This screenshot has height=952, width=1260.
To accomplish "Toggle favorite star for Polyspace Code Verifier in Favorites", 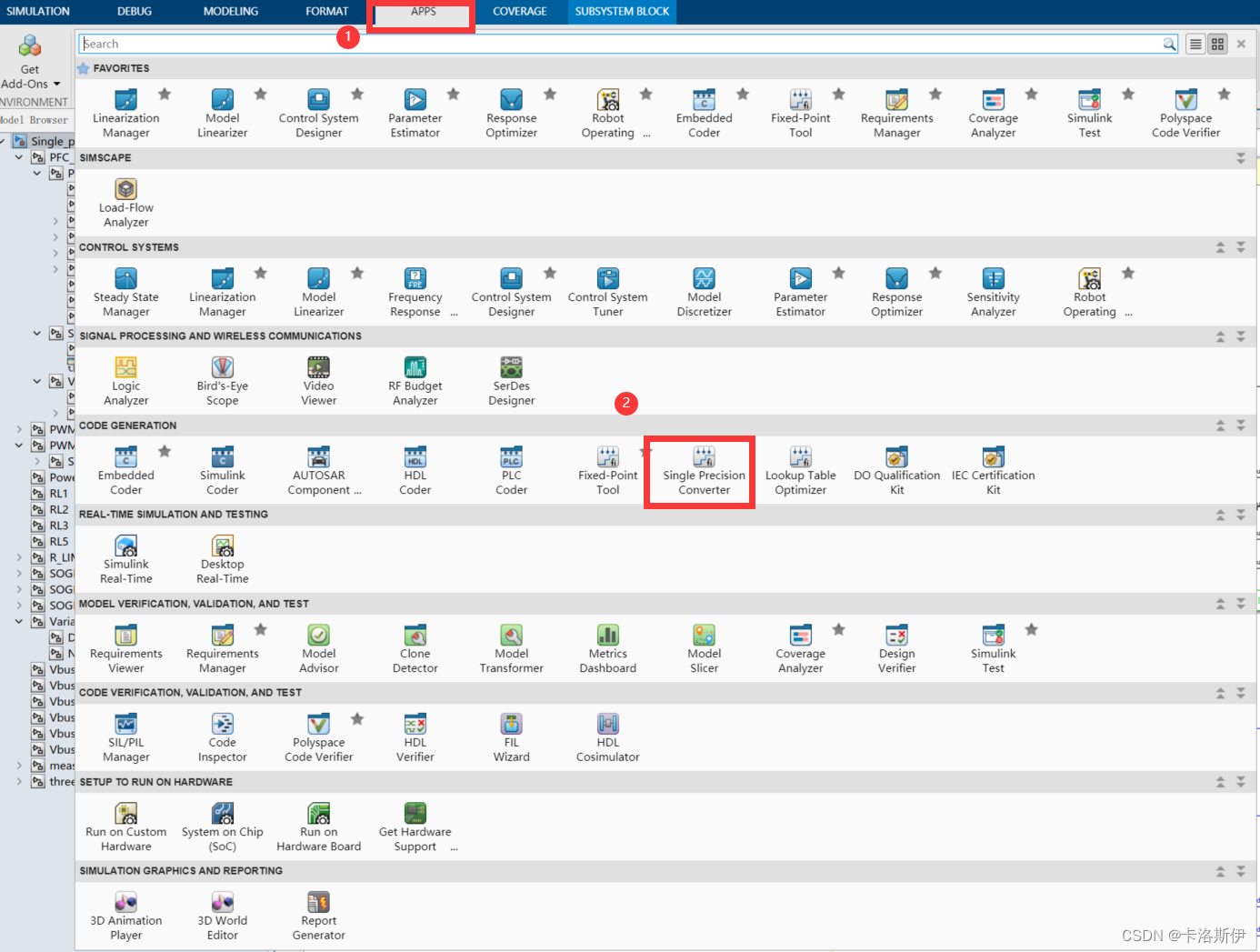I will [1225, 94].
